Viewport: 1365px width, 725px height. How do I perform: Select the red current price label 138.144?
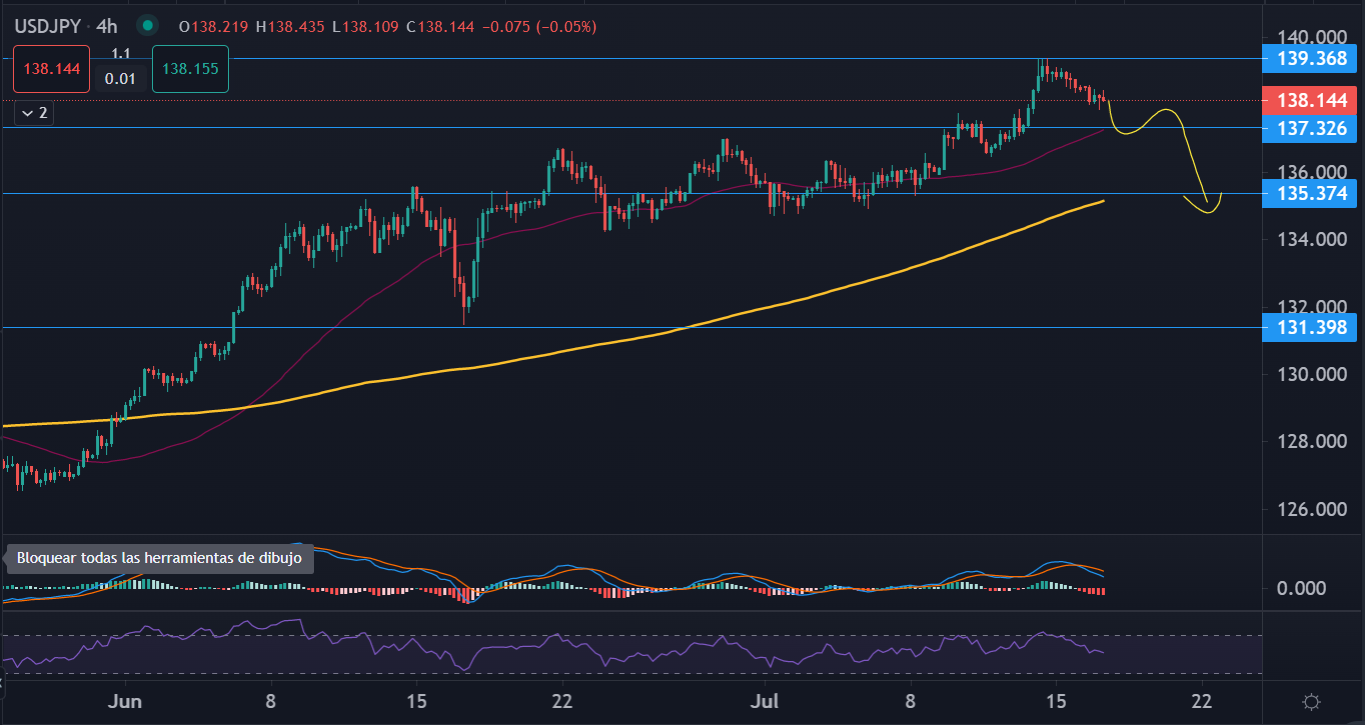1309,100
